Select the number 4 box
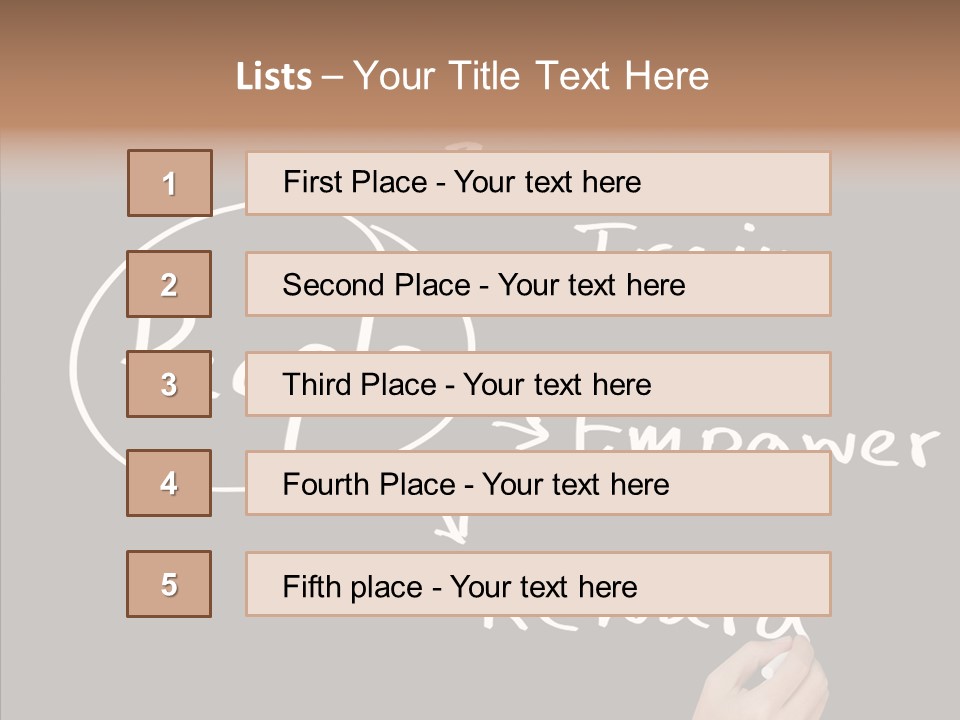The width and height of the screenshot is (960, 720). 169,483
